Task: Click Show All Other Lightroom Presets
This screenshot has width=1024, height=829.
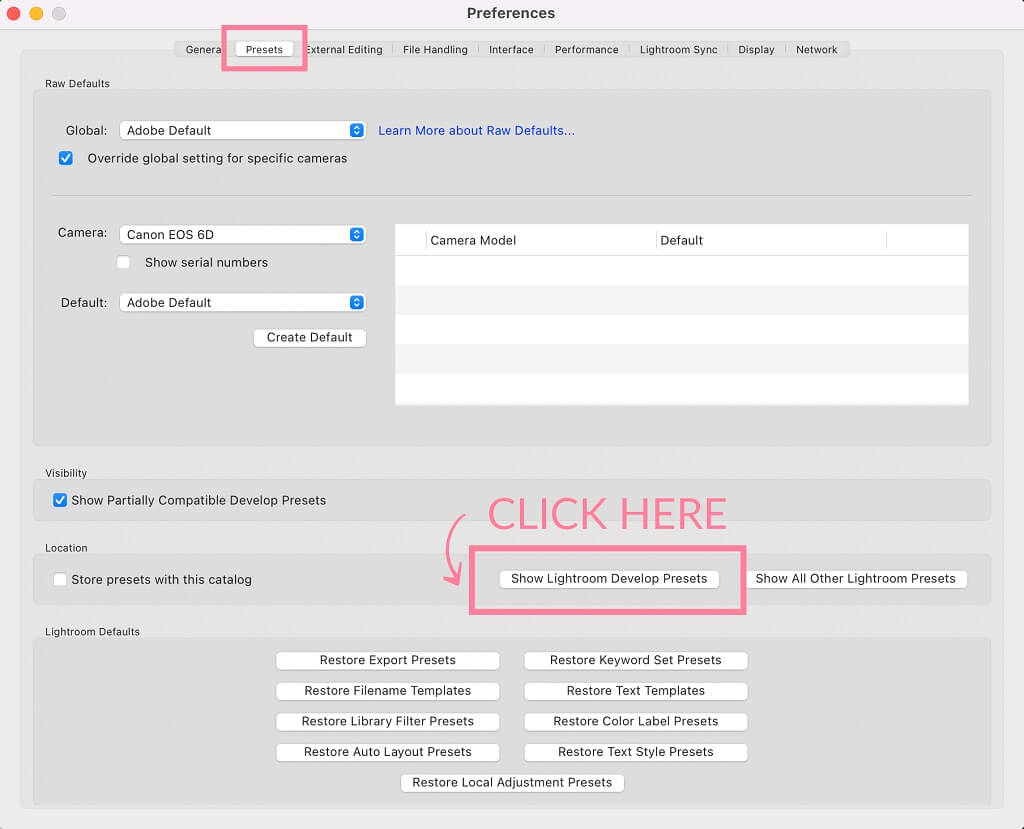Action: tap(855, 579)
